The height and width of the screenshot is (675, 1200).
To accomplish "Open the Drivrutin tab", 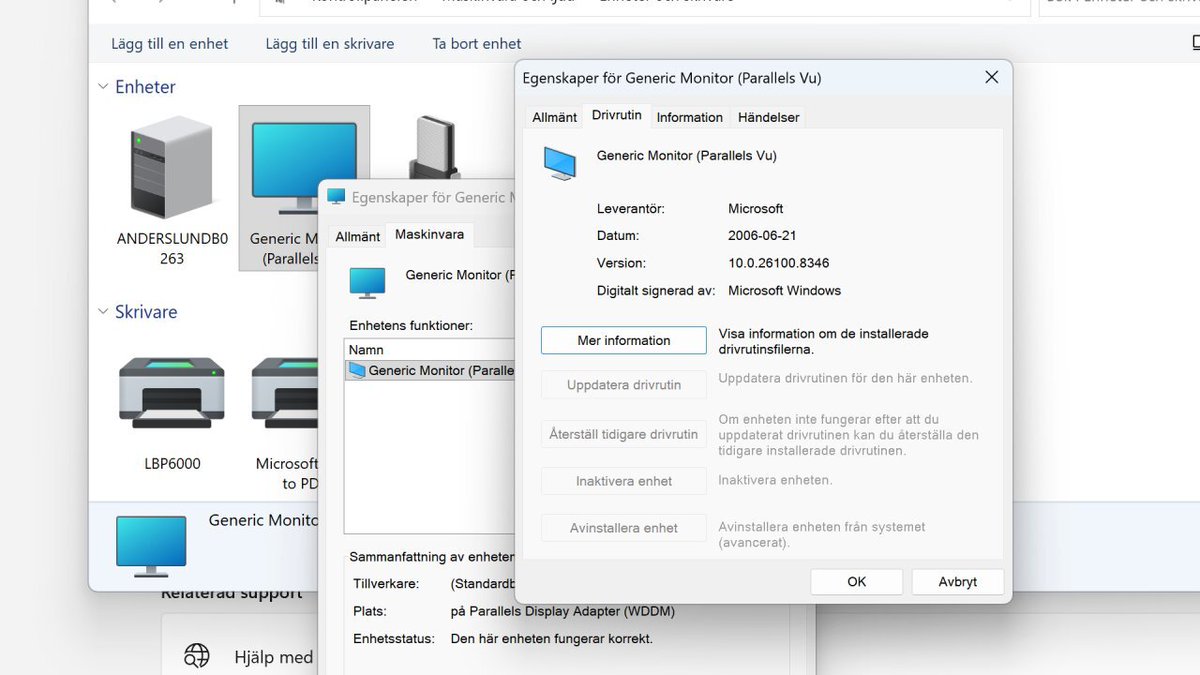I will pyautogui.click(x=617, y=115).
